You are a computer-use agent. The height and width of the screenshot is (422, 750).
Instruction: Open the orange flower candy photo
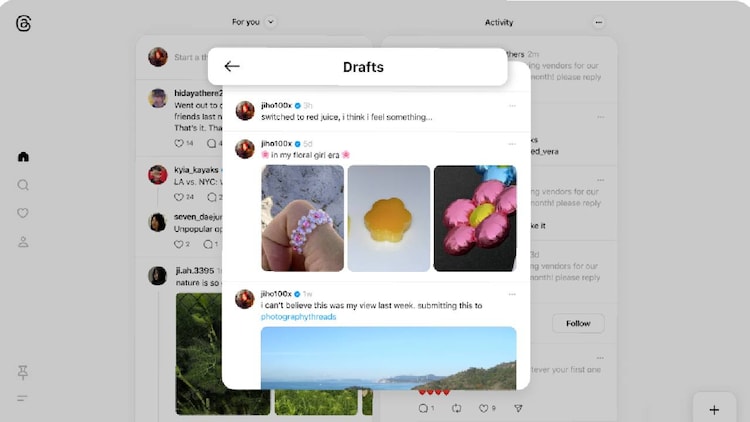[388, 218]
